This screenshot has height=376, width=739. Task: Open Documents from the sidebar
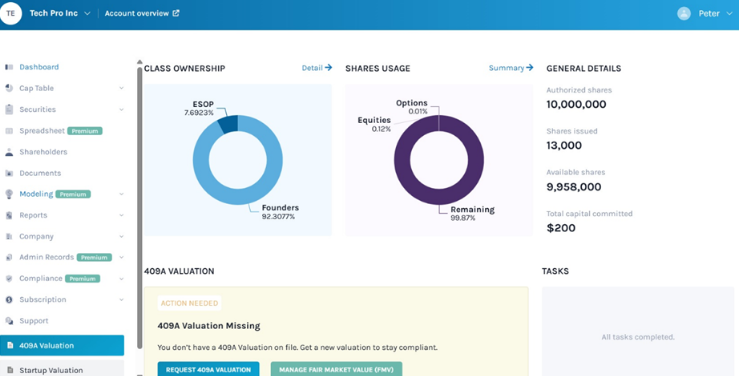click(40, 173)
